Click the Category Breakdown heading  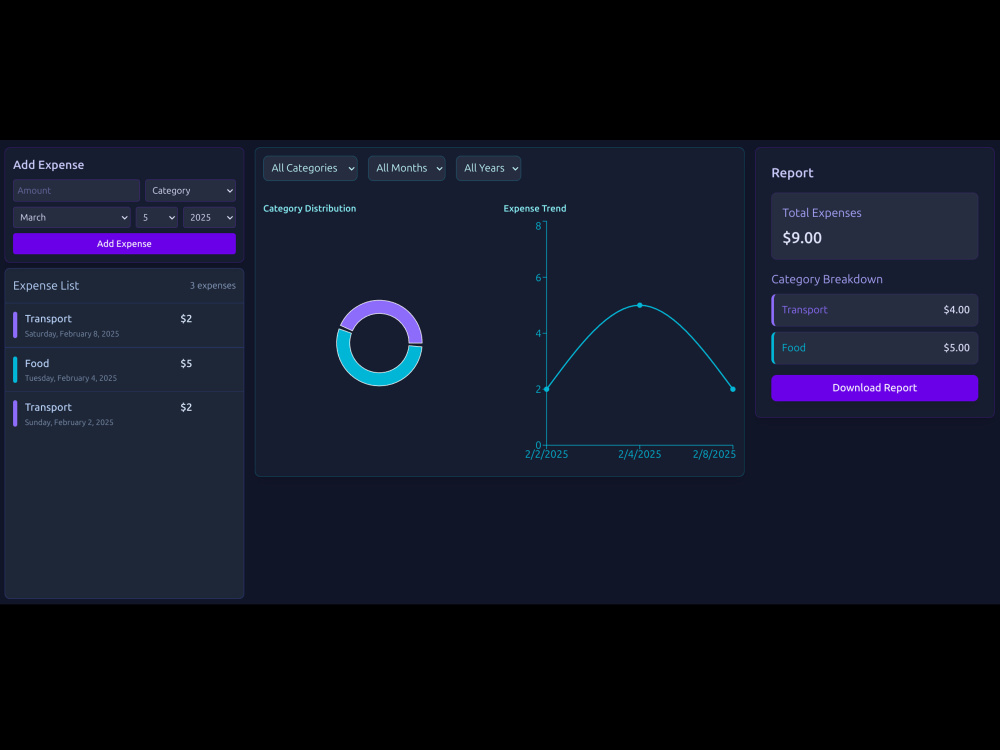827,279
